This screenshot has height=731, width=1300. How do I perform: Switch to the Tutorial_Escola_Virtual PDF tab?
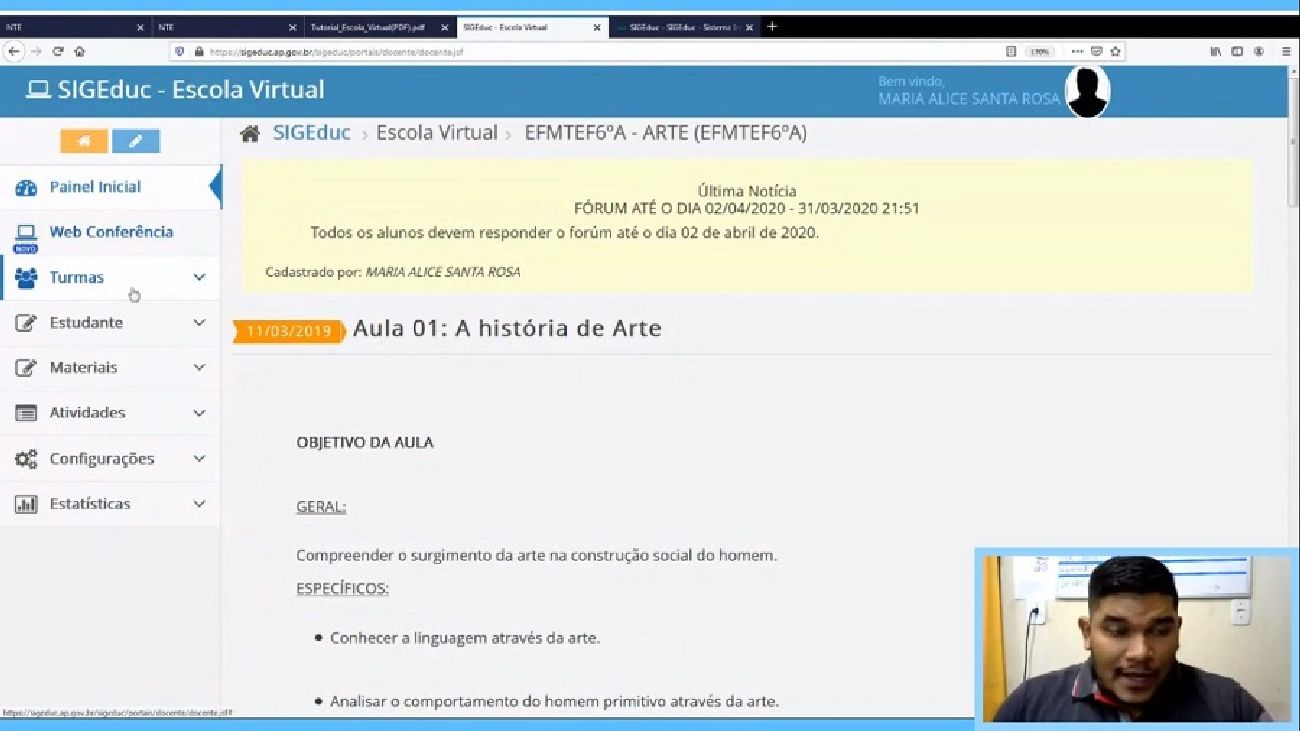pyautogui.click(x=378, y=27)
